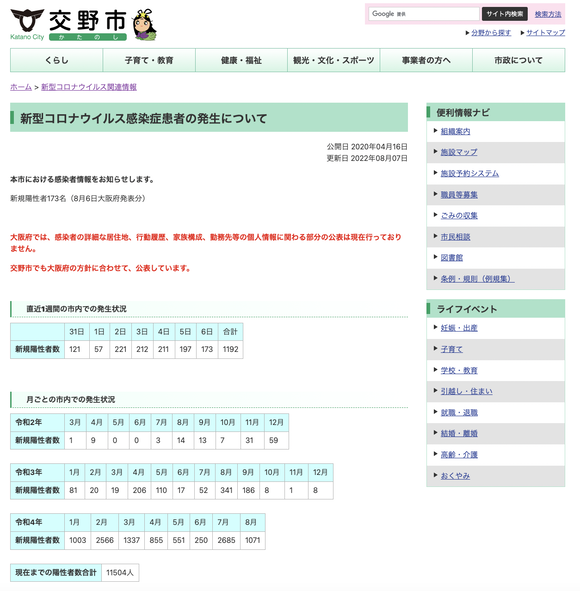
Task: Click the Katano City mascot character image
Action: [x=144, y=24]
